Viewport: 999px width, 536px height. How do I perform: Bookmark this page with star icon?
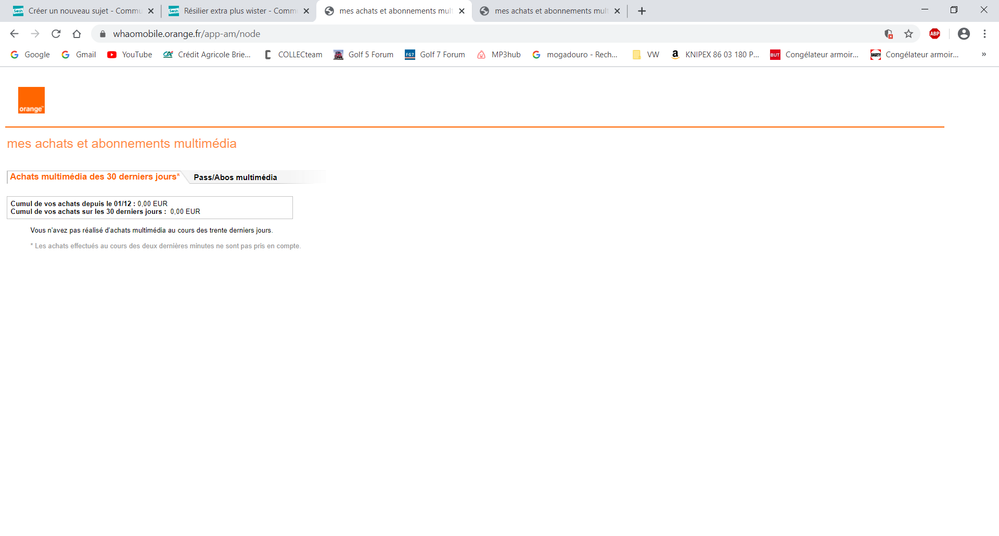click(x=909, y=34)
